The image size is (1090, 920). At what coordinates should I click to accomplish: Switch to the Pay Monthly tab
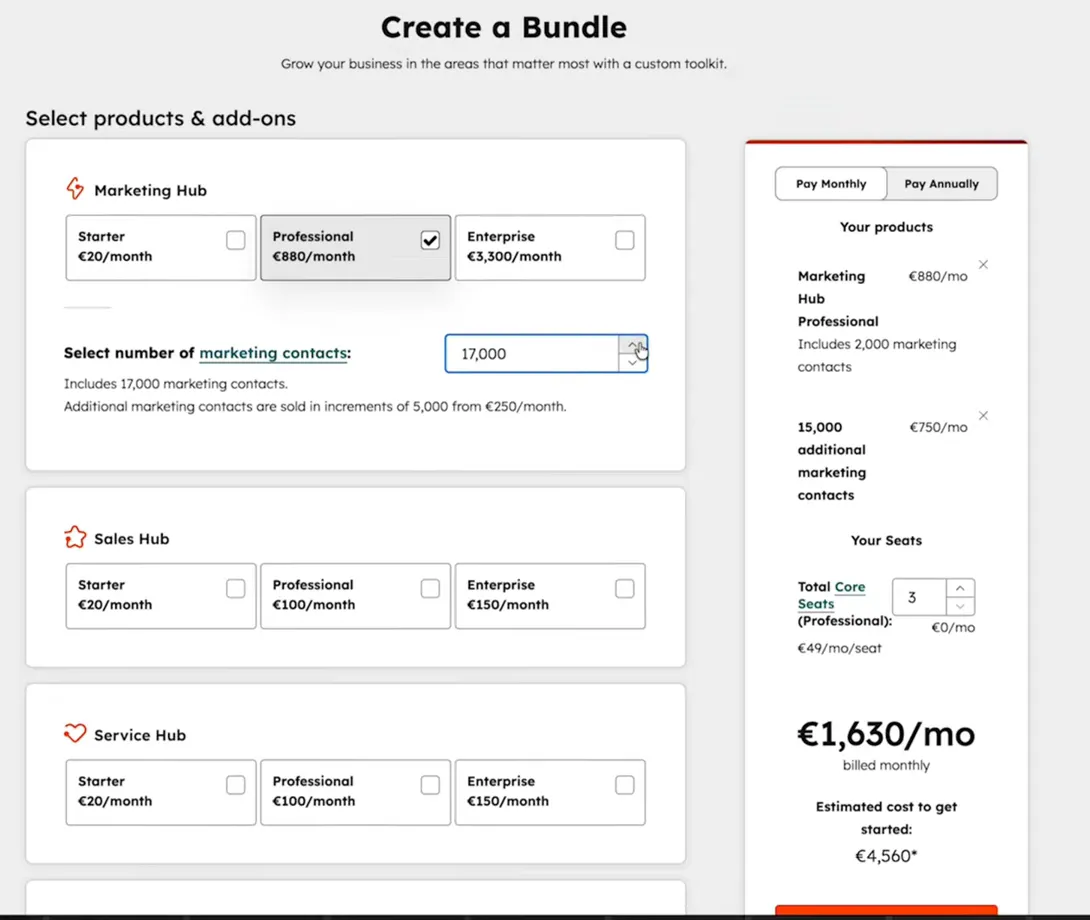coord(831,184)
